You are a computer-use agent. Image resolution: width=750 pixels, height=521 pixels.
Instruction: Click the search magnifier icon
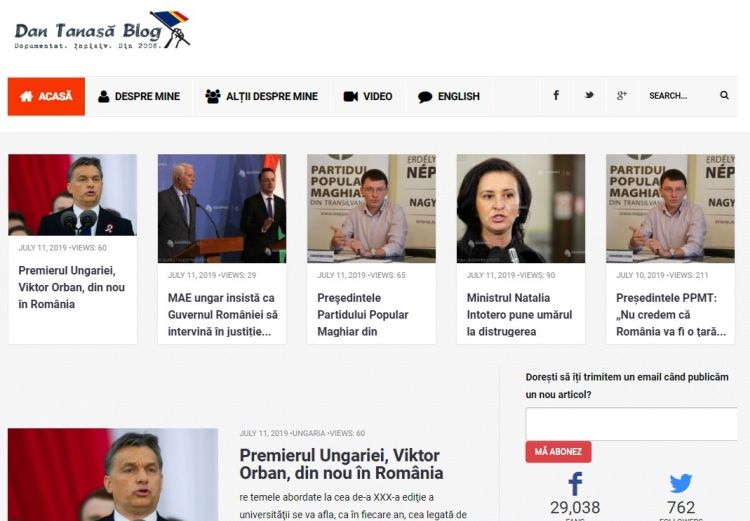(724, 96)
